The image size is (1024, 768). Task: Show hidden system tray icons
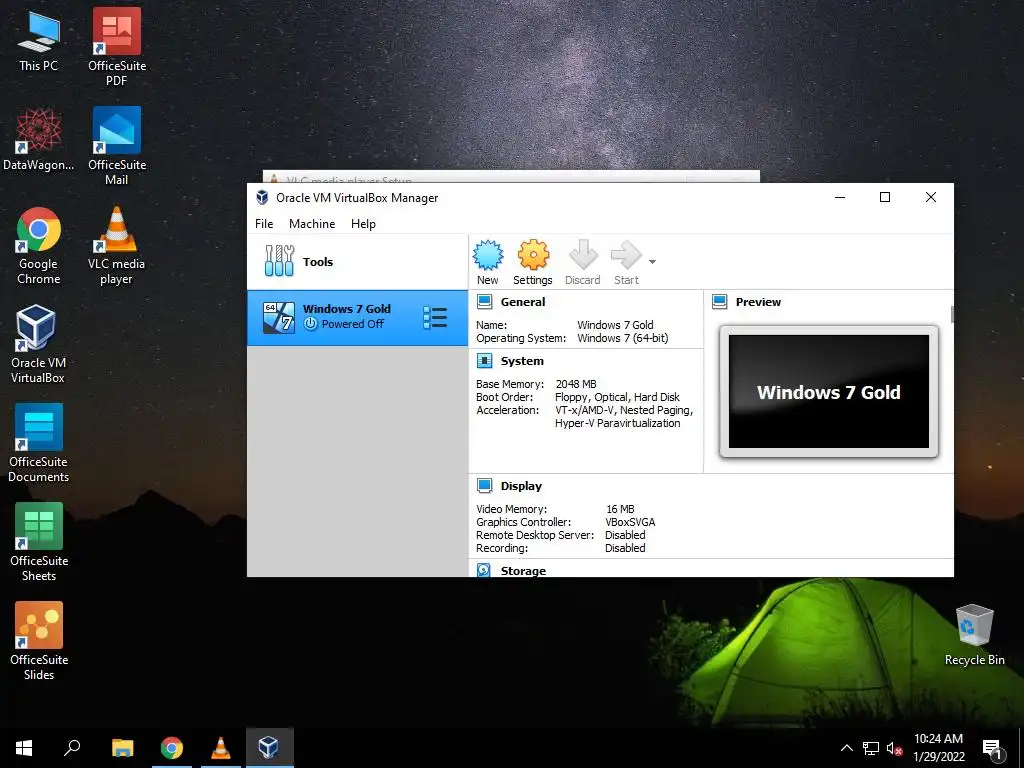click(x=846, y=748)
